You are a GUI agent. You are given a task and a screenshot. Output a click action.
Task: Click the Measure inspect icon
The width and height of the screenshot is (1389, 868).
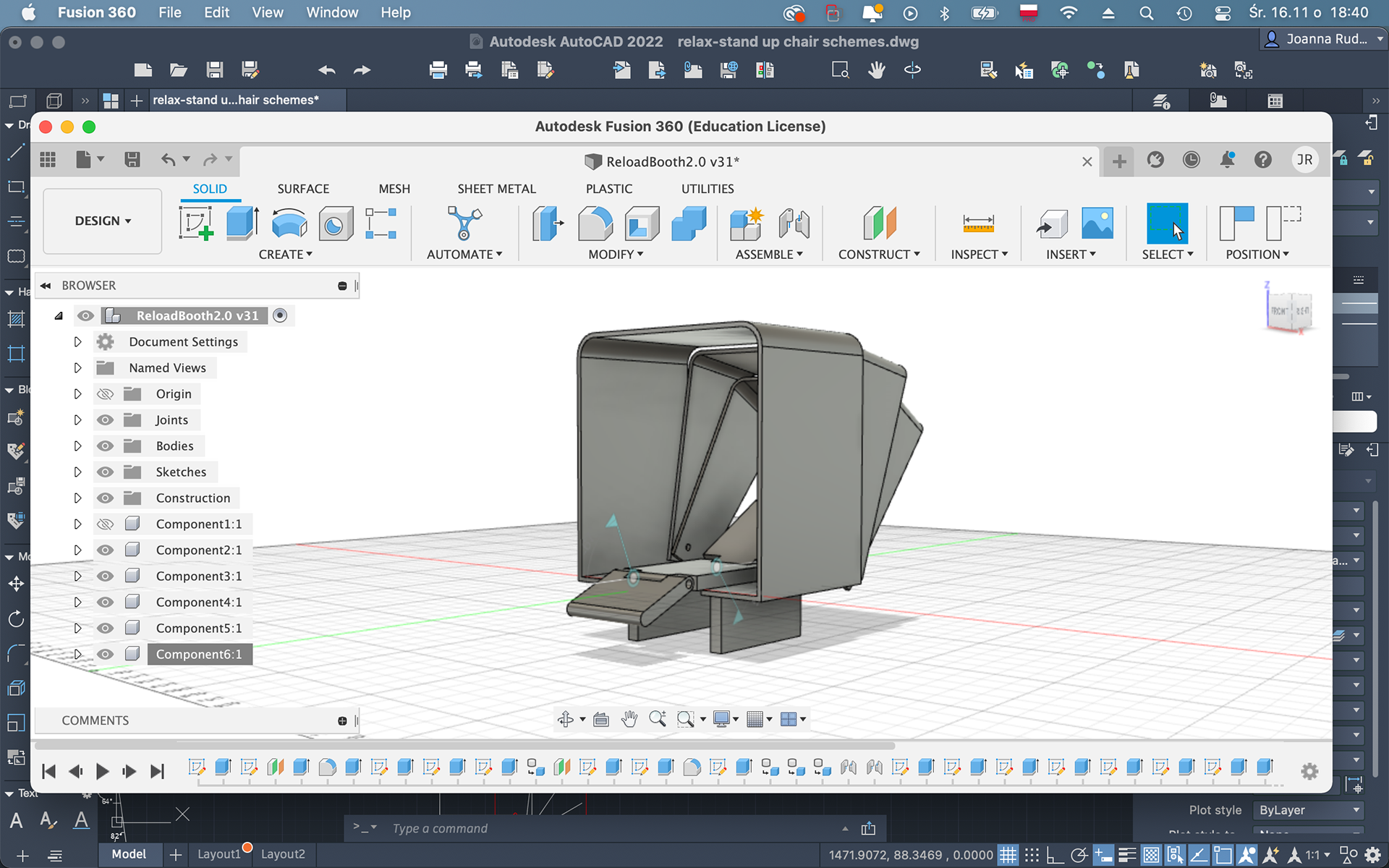pos(978,223)
